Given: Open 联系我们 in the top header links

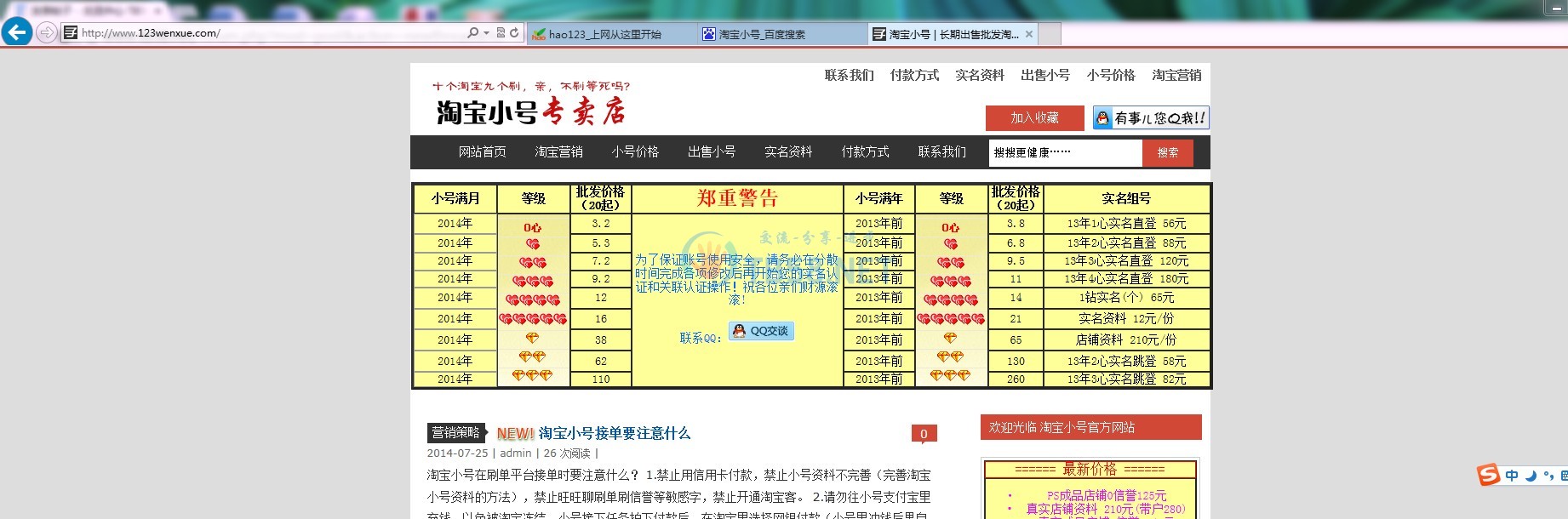Looking at the screenshot, I should click(849, 75).
